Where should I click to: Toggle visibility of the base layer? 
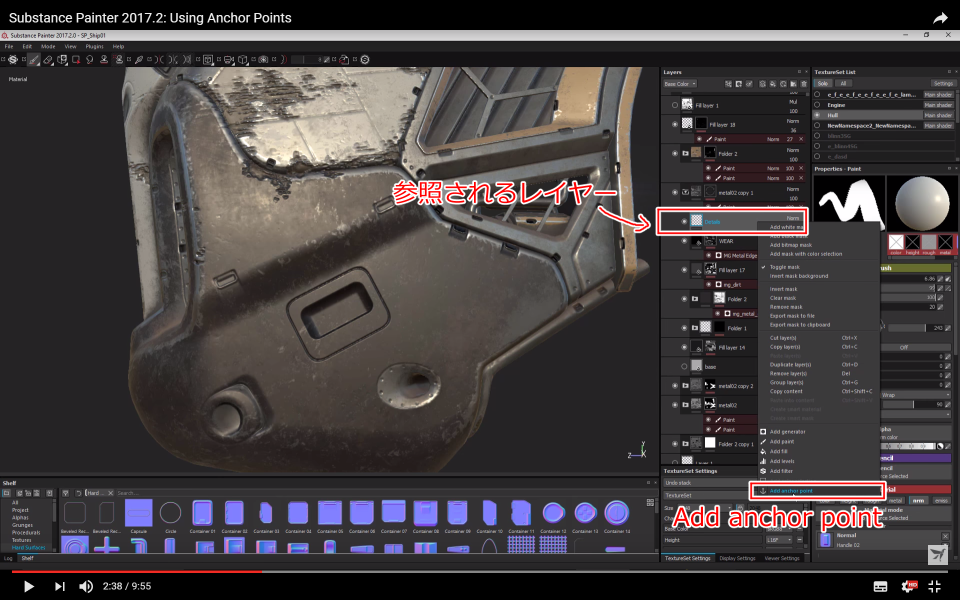(684, 367)
